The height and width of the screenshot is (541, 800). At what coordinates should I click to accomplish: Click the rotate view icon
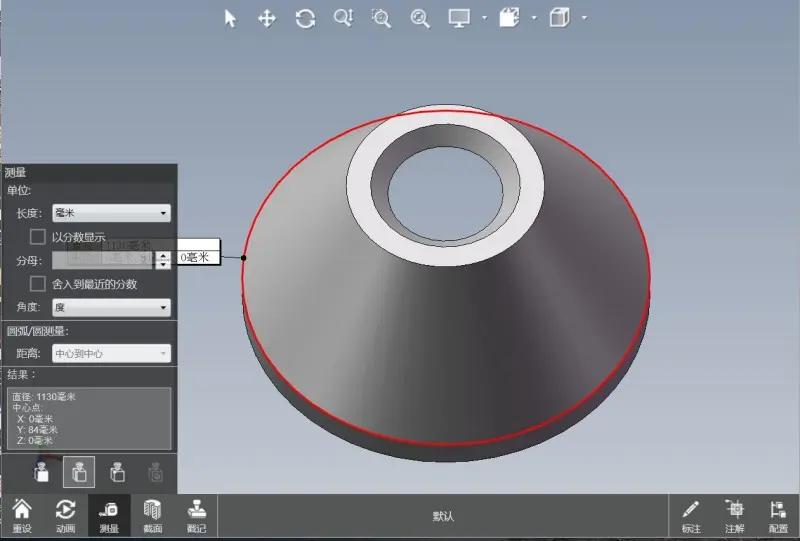(305, 18)
